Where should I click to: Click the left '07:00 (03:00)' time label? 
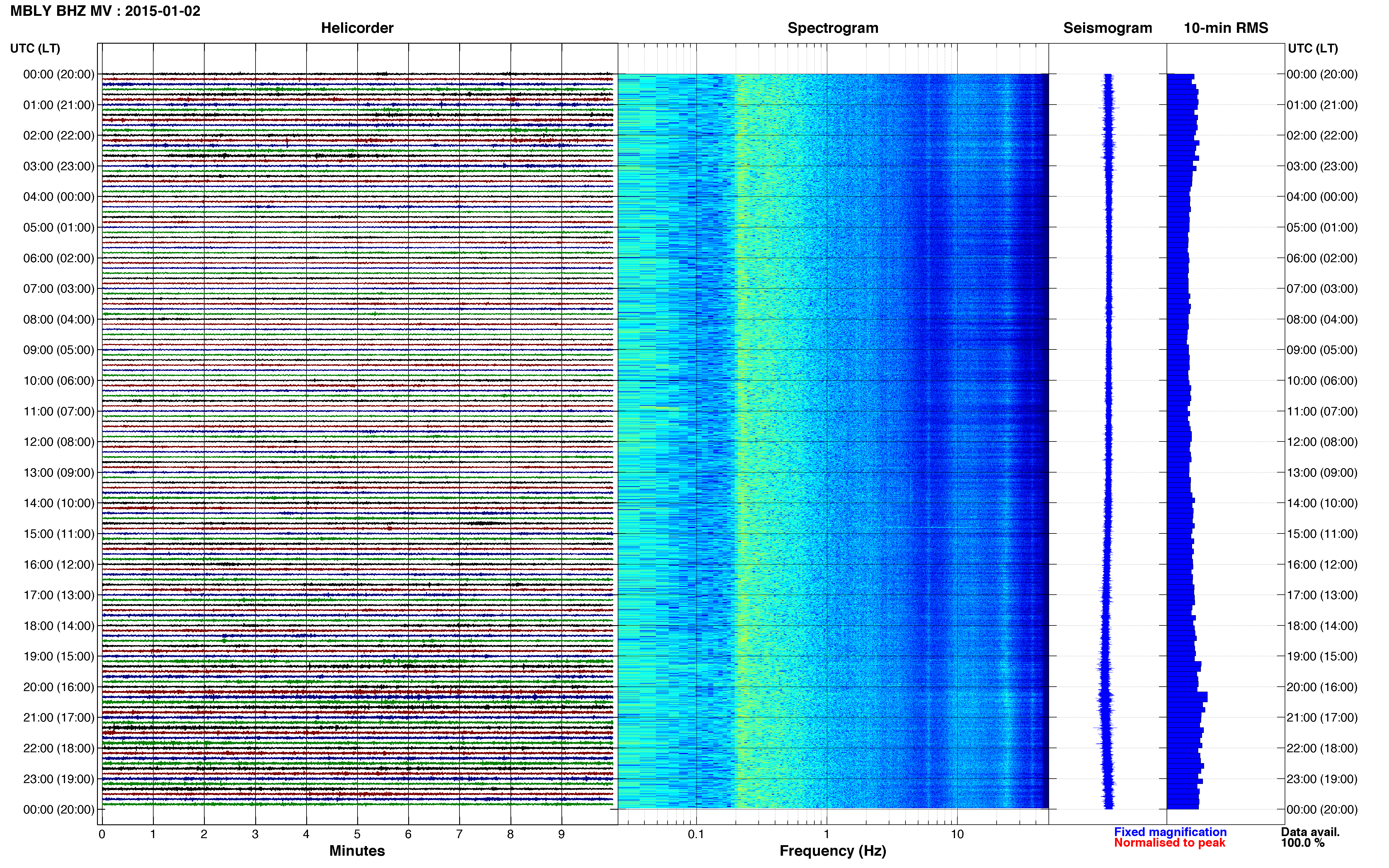(59, 289)
